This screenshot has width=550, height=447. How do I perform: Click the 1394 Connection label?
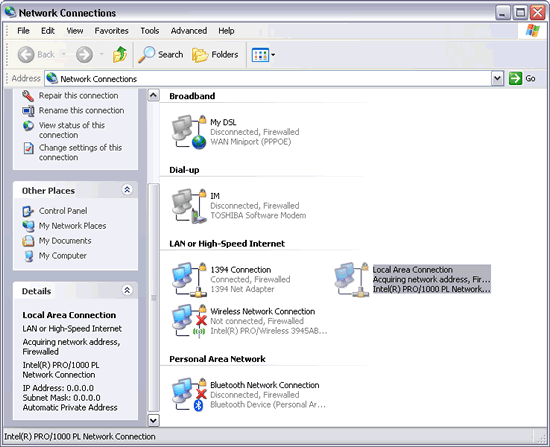point(241,269)
